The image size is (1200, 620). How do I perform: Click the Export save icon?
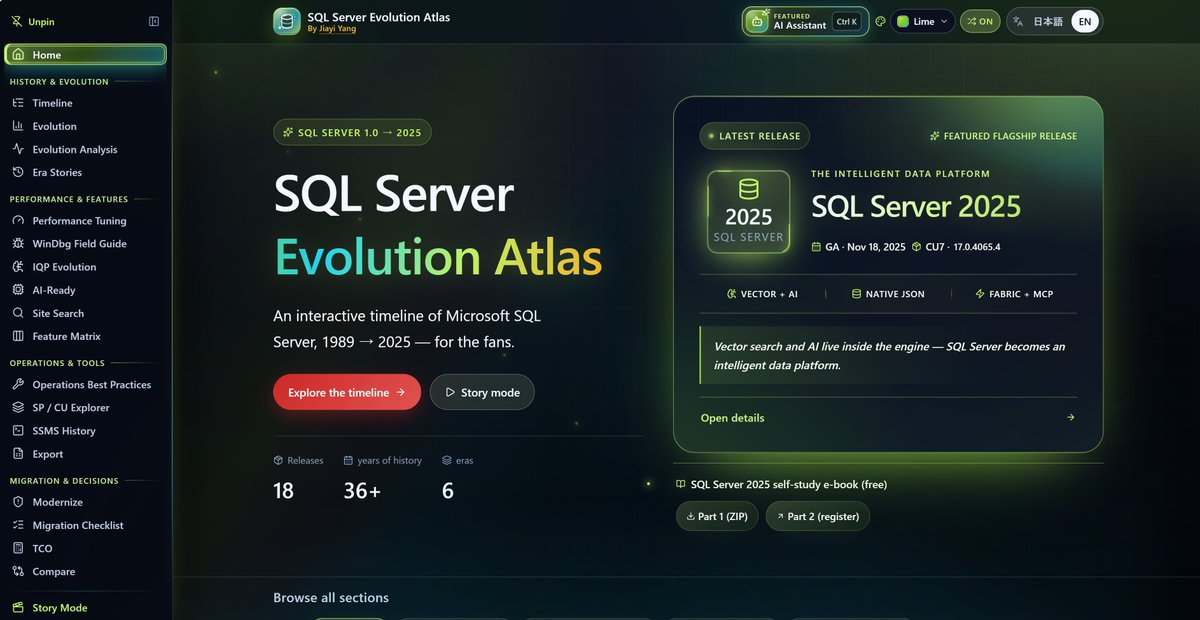tap(18, 454)
